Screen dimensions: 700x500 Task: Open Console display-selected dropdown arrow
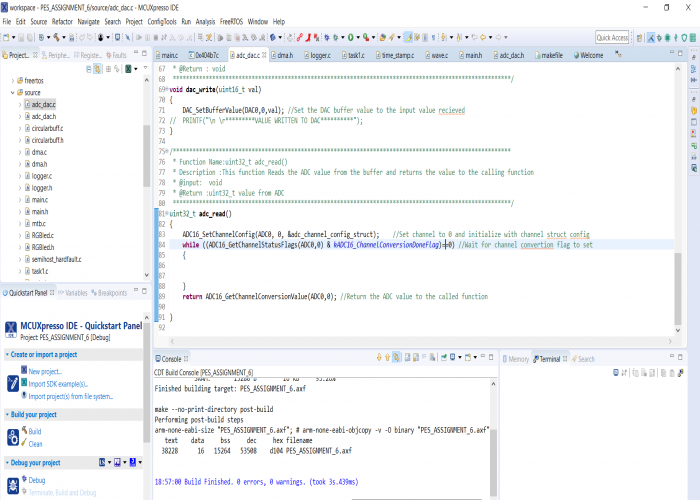click(459, 358)
